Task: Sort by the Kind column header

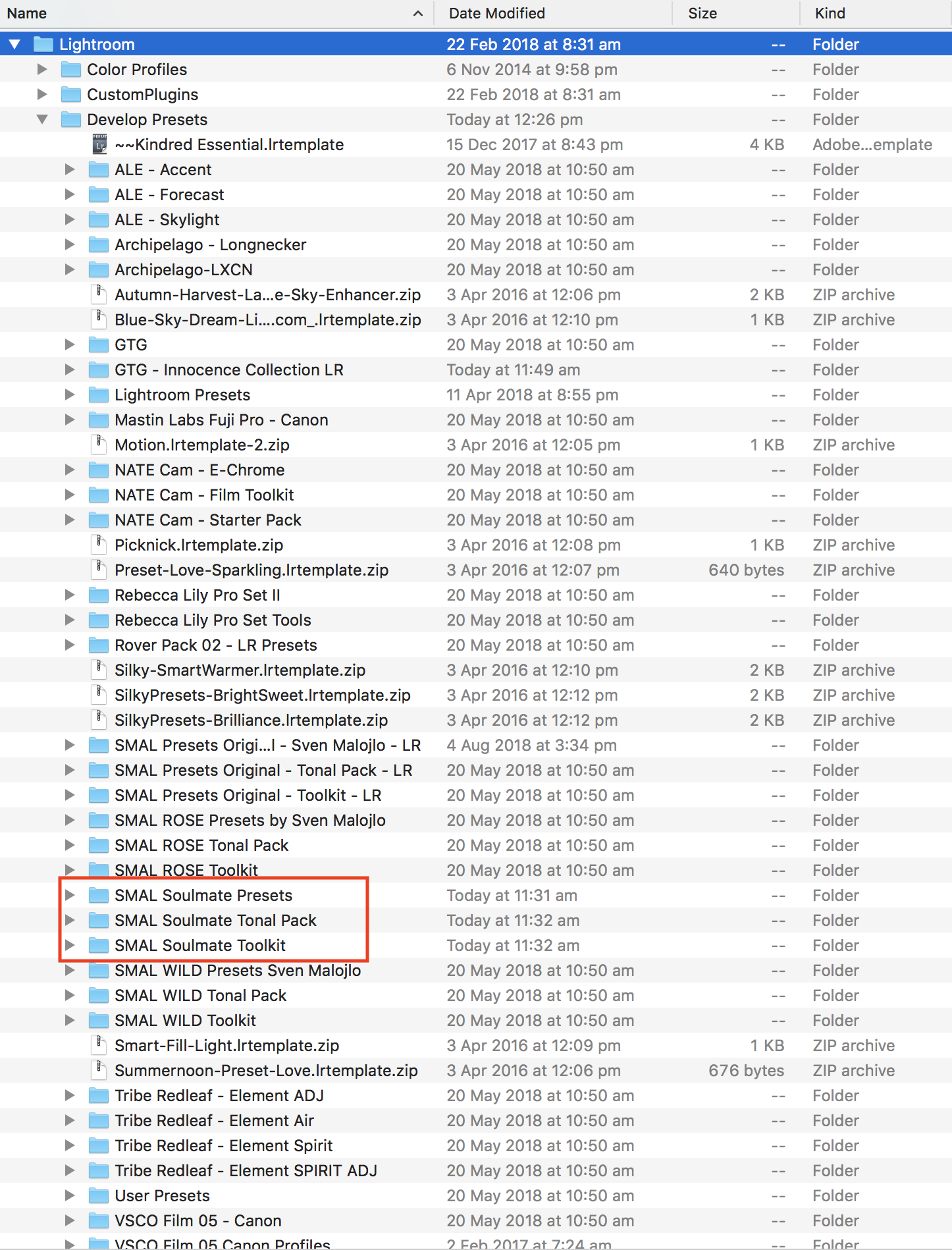Action: 876,13
